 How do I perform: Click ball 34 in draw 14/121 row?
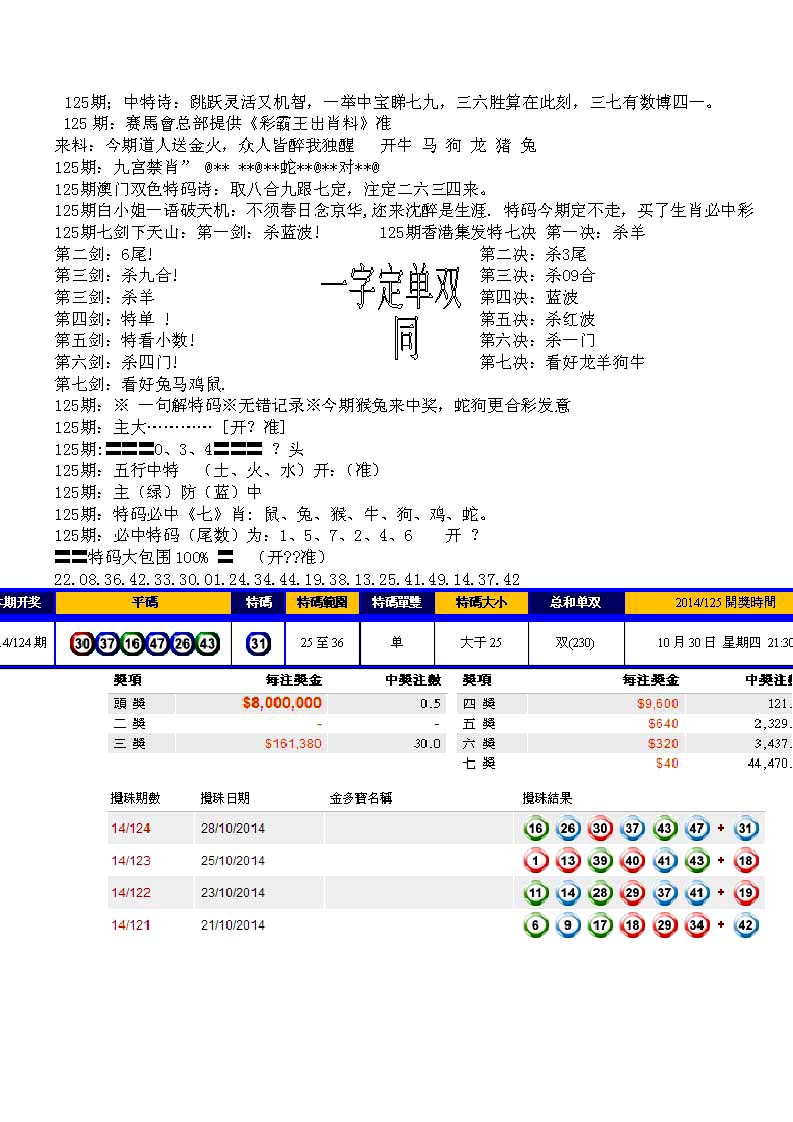697,925
